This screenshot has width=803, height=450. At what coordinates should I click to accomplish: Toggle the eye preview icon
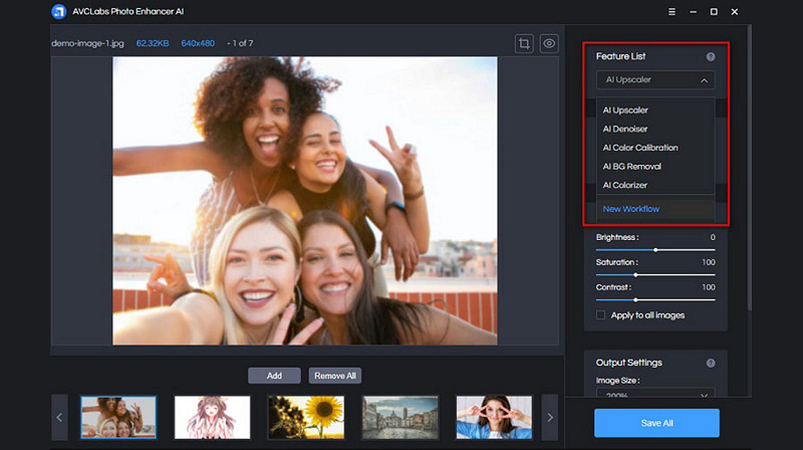[x=549, y=44]
